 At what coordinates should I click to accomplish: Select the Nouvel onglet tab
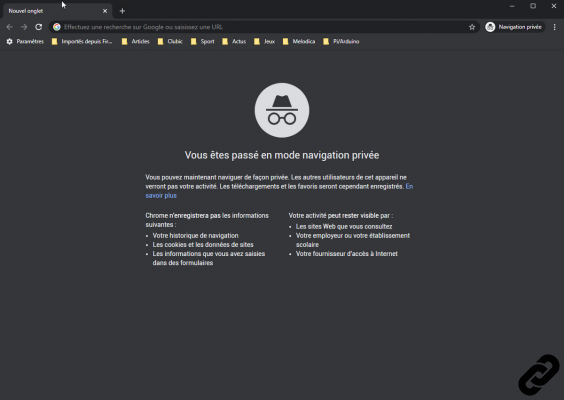coord(58,11)
